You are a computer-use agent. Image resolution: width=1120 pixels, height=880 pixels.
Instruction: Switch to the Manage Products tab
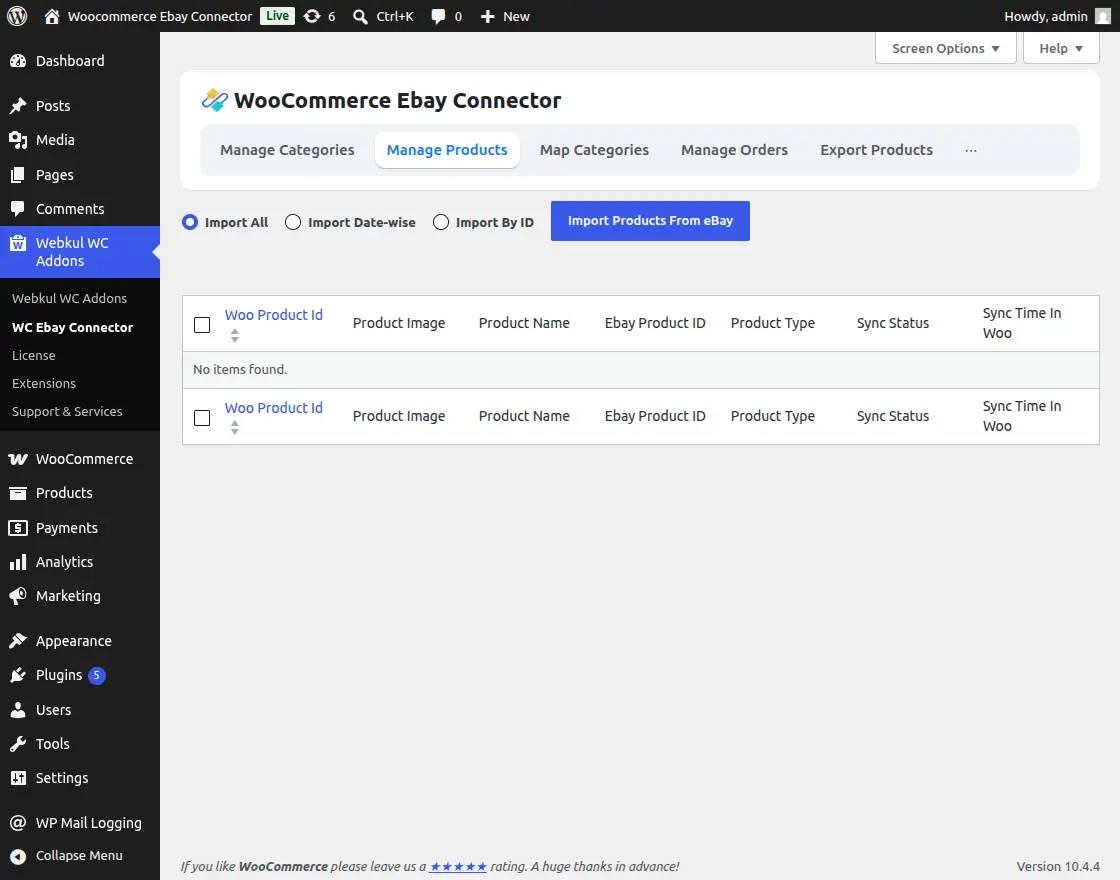click(447, 150)
